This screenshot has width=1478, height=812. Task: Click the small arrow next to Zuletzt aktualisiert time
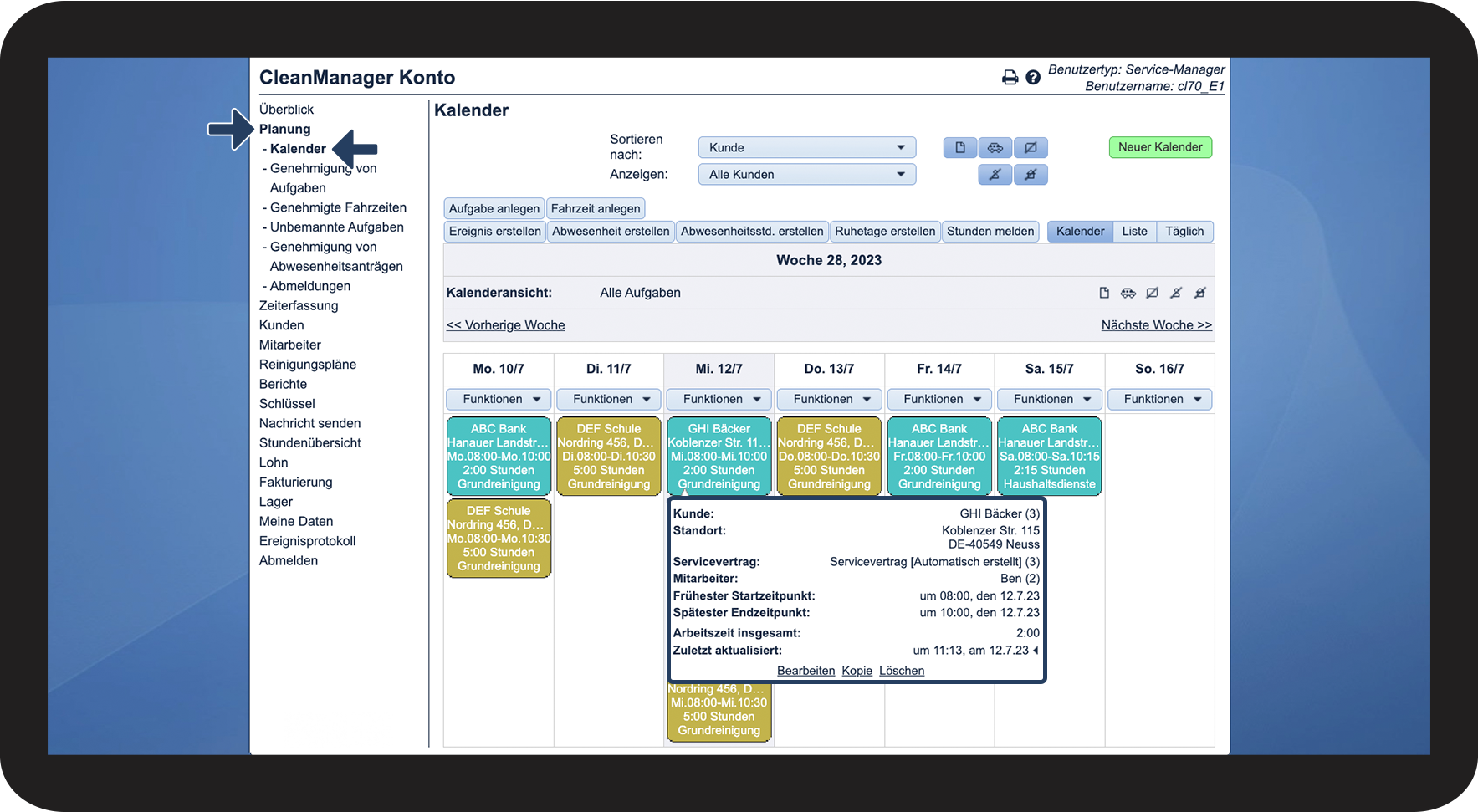click(1036, 651)
